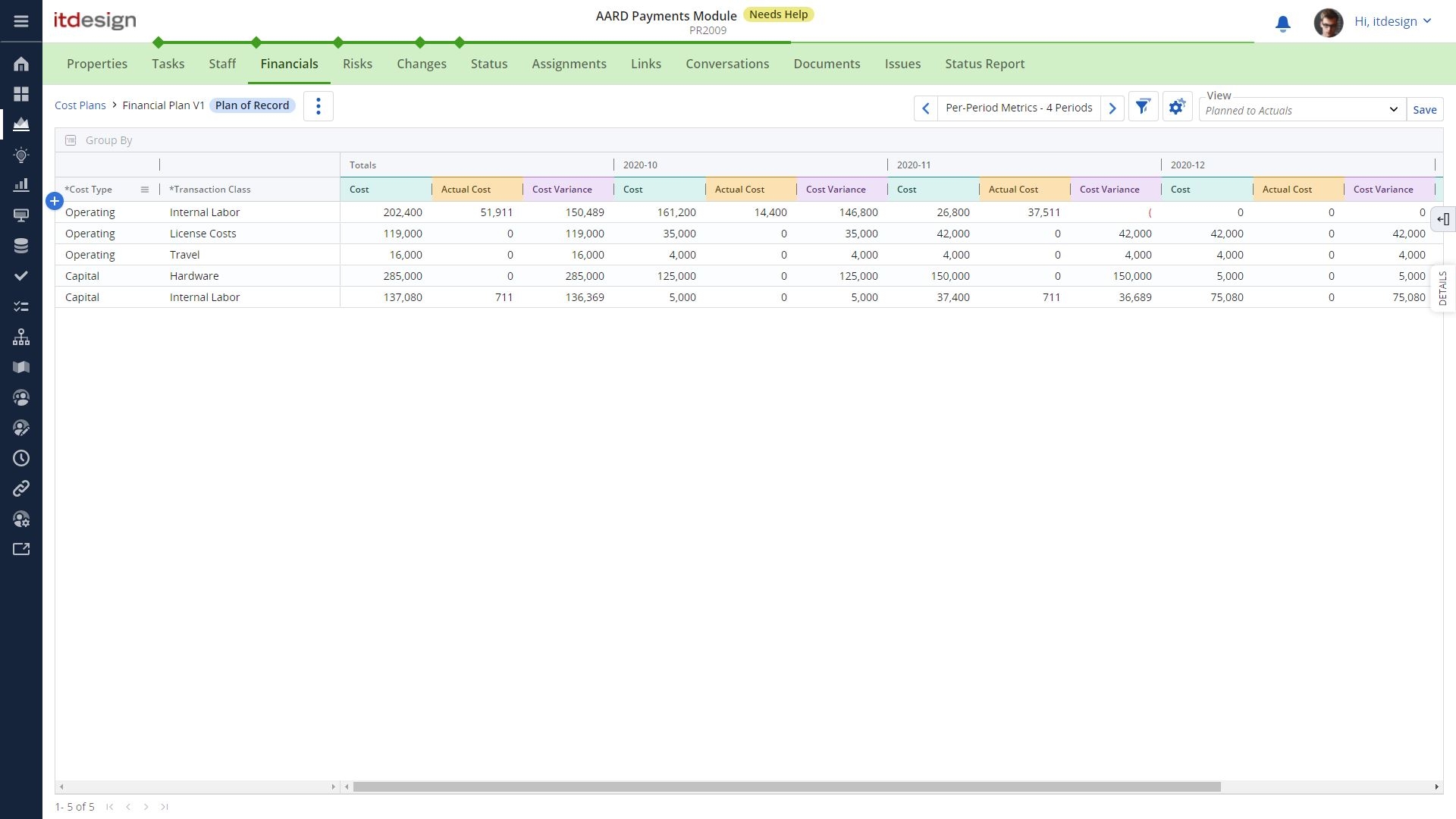The width and height of the screenshot is (1456, 819).
Task: Click the ideas lightbulb icon in the sidebar
Action: 21,155
